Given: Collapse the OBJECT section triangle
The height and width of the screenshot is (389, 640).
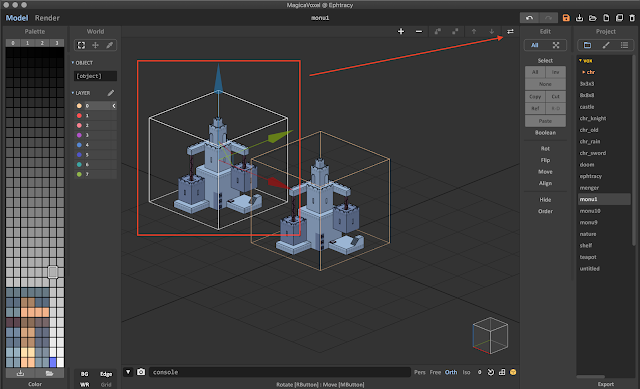Looking at the screenshot, I should [x=73, y=62].
